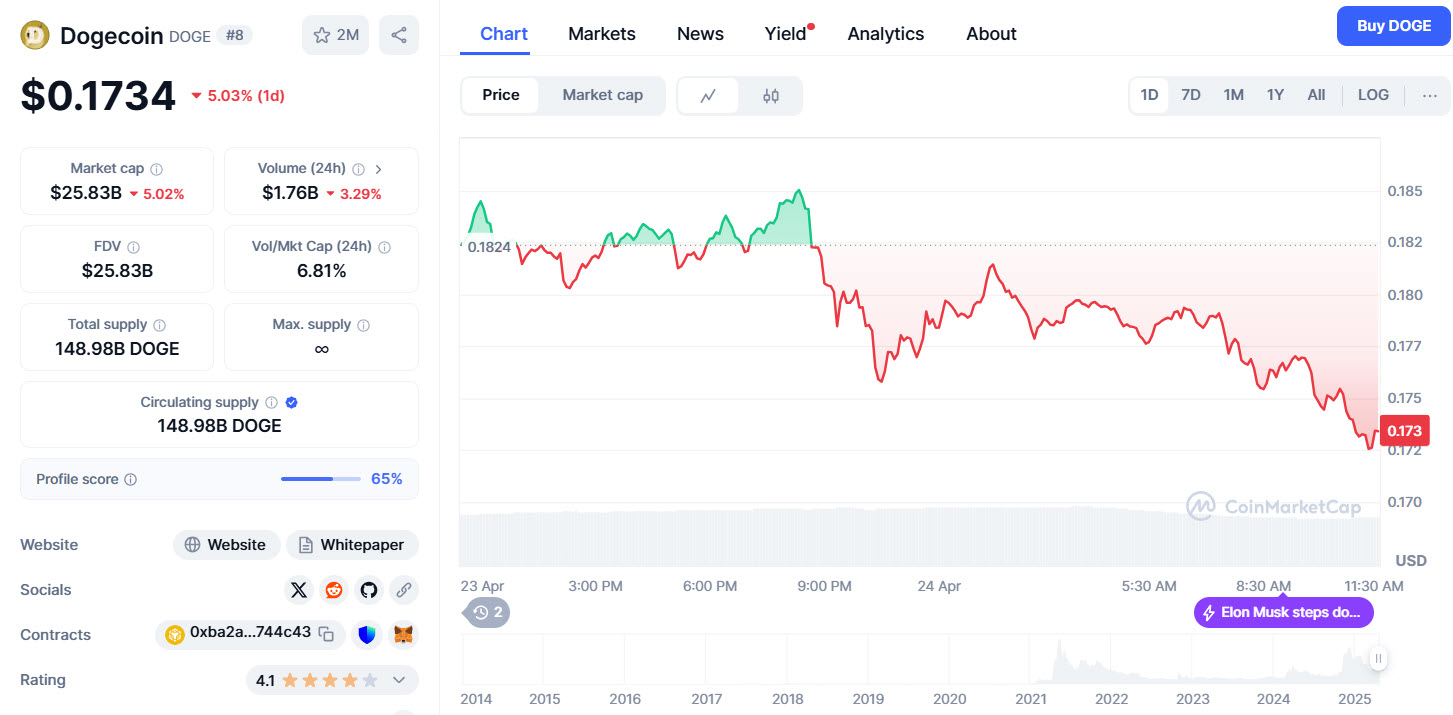Viewport: 1453px width, 715px height.
Task: Open Dogecoin's X (Twitter) profile
Action: pyautogui.click(x=299, y=590)
